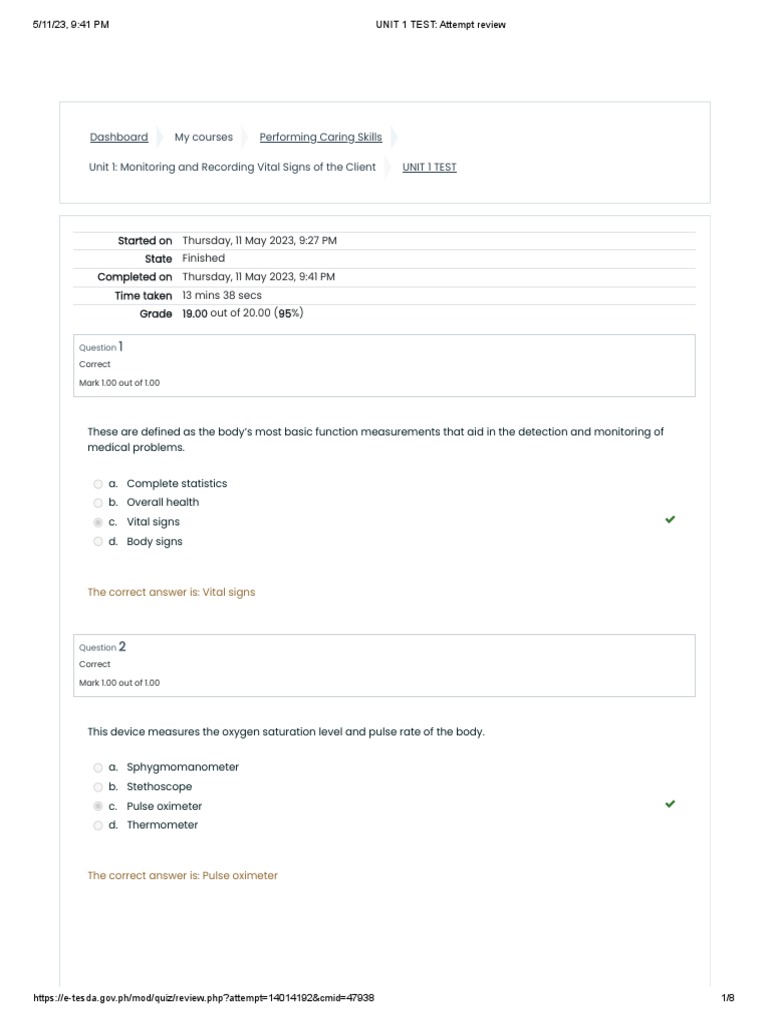This screenshot has width=768, height=1024.
Task: Click the e-tesda.gov.ph review URL in footer
Action: coord(204,998)
